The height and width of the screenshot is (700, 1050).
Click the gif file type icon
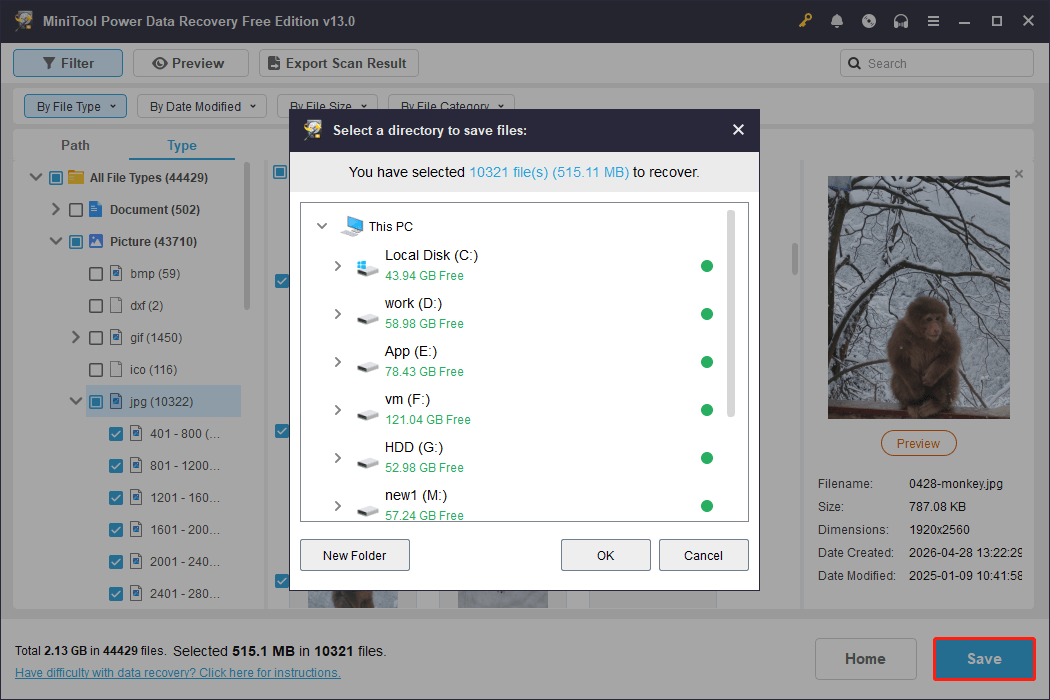pos(116,337)
